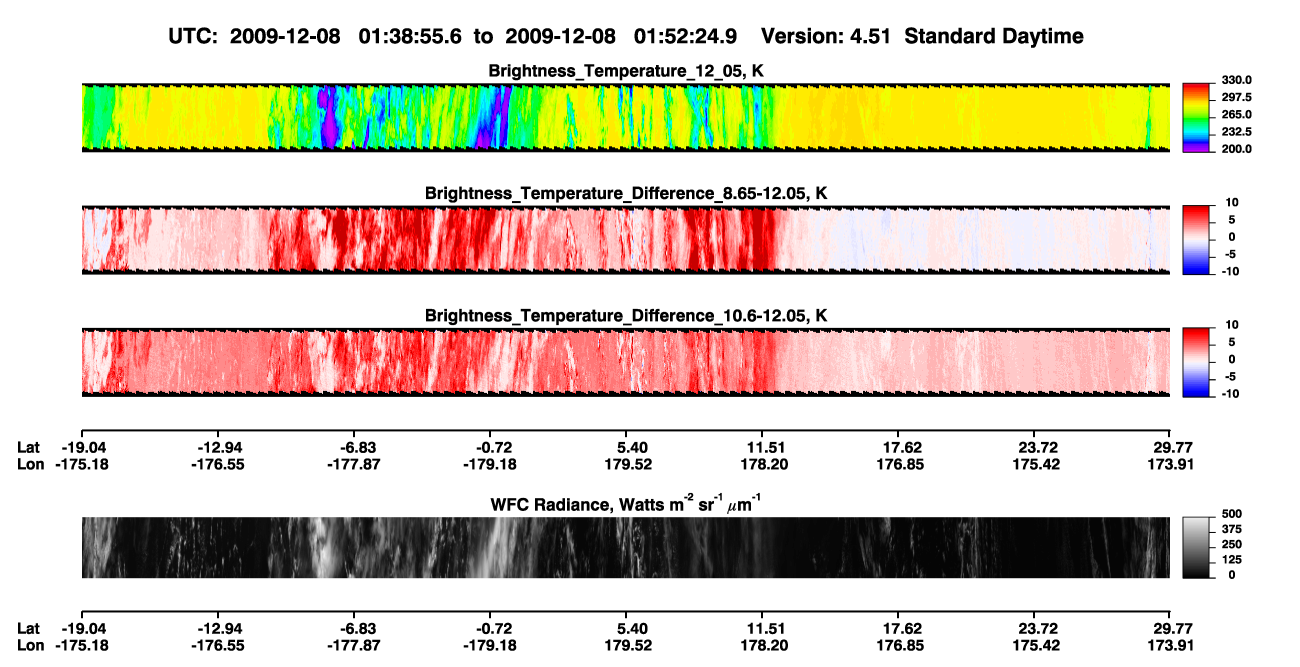Click the '200.0' colorbar label
Image resolution: width=1300 pixels, height=667 pixels.
click(1237, 149)
